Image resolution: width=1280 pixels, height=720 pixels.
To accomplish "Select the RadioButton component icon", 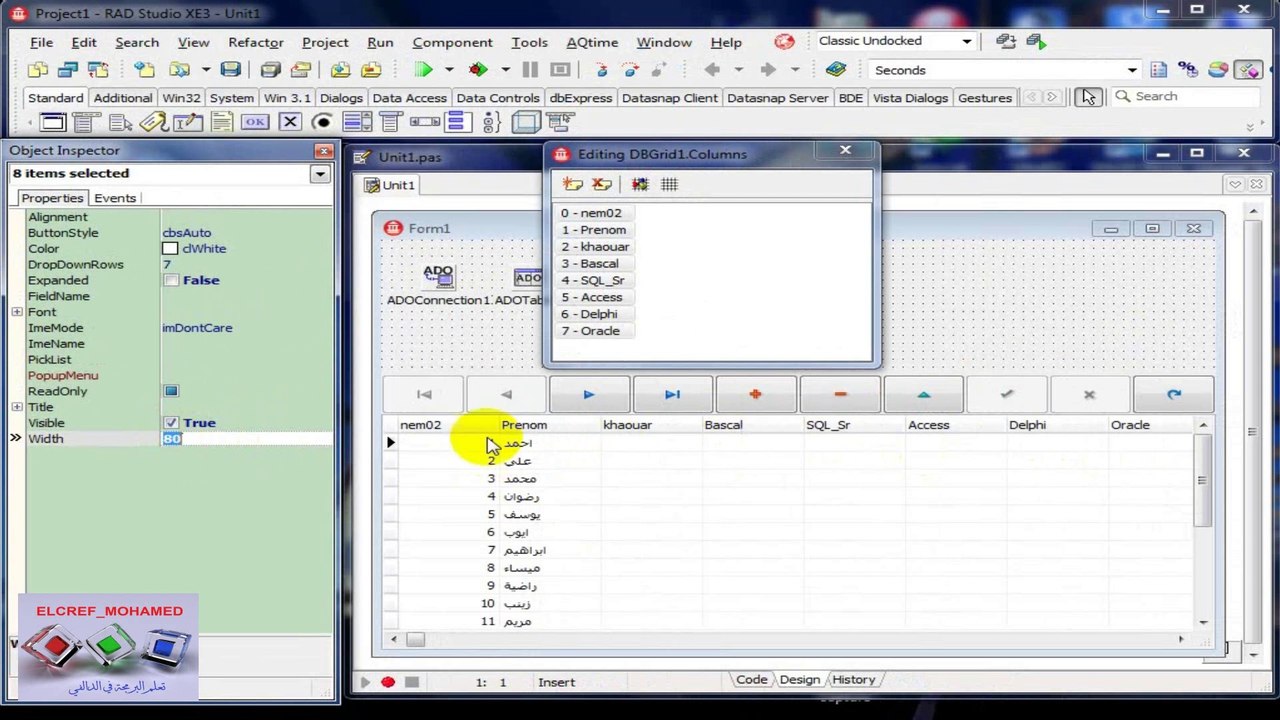I will (322, 122).
